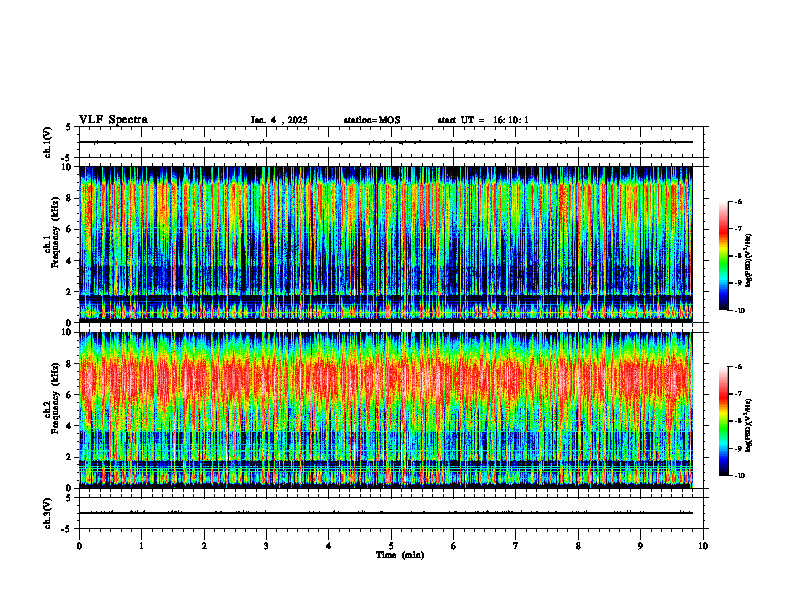Select the "Jan. 4, 2025" date text
This screenshot has width=792, height=612.
[279, 120]
